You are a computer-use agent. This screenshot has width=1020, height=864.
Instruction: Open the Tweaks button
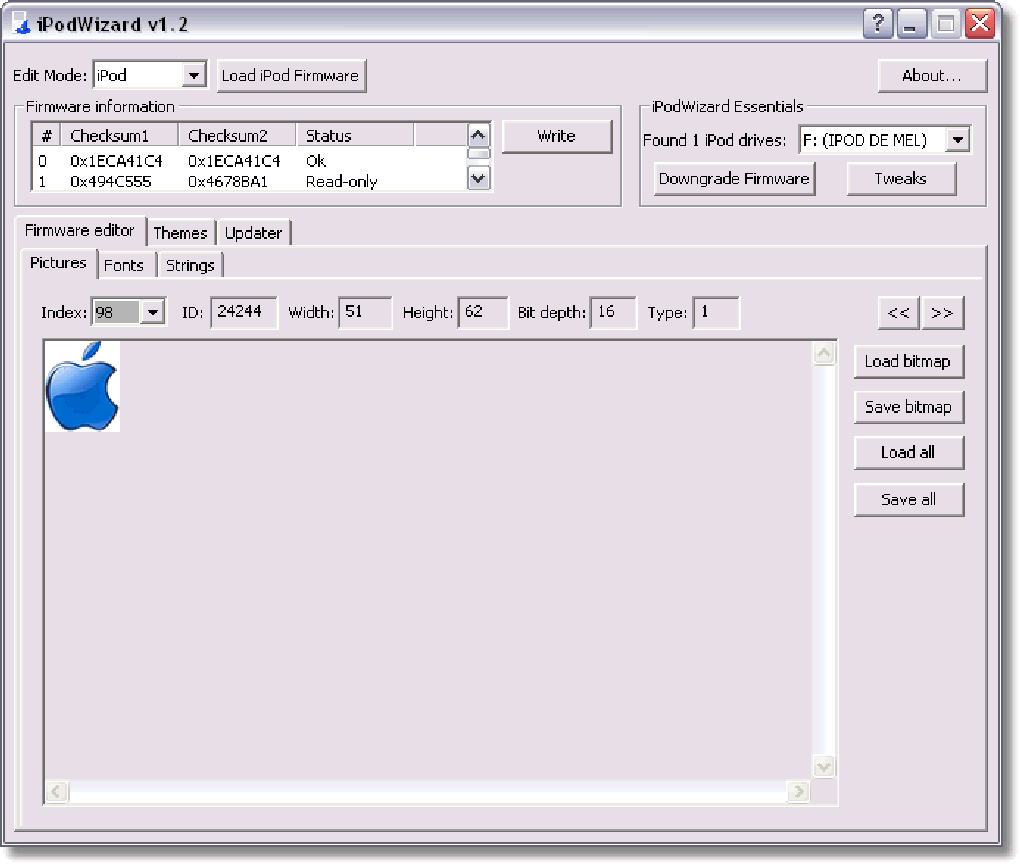pyautogui.click(x=901, y=179)
